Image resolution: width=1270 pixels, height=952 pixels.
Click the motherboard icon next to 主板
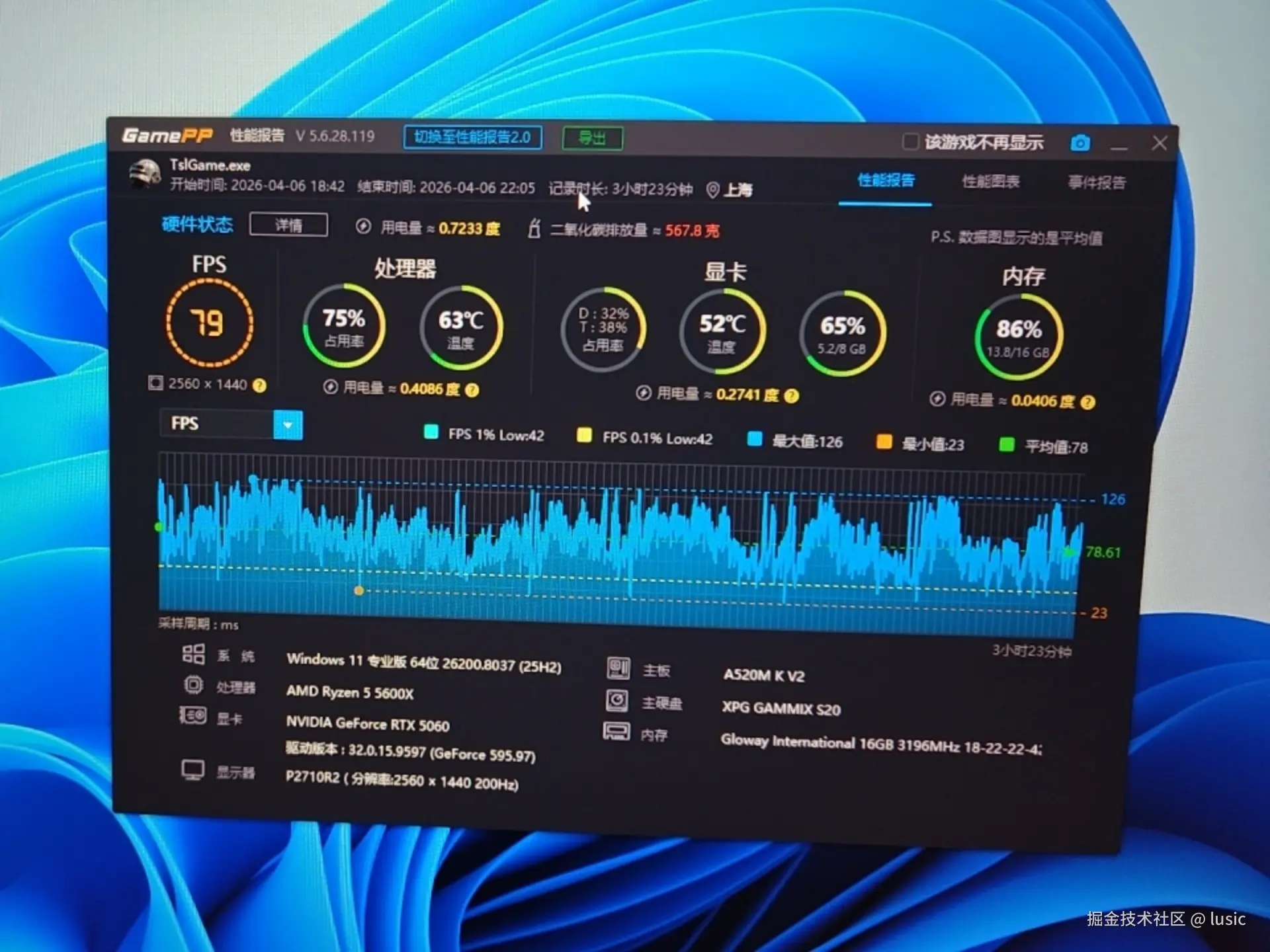click(x=618, y=668)
